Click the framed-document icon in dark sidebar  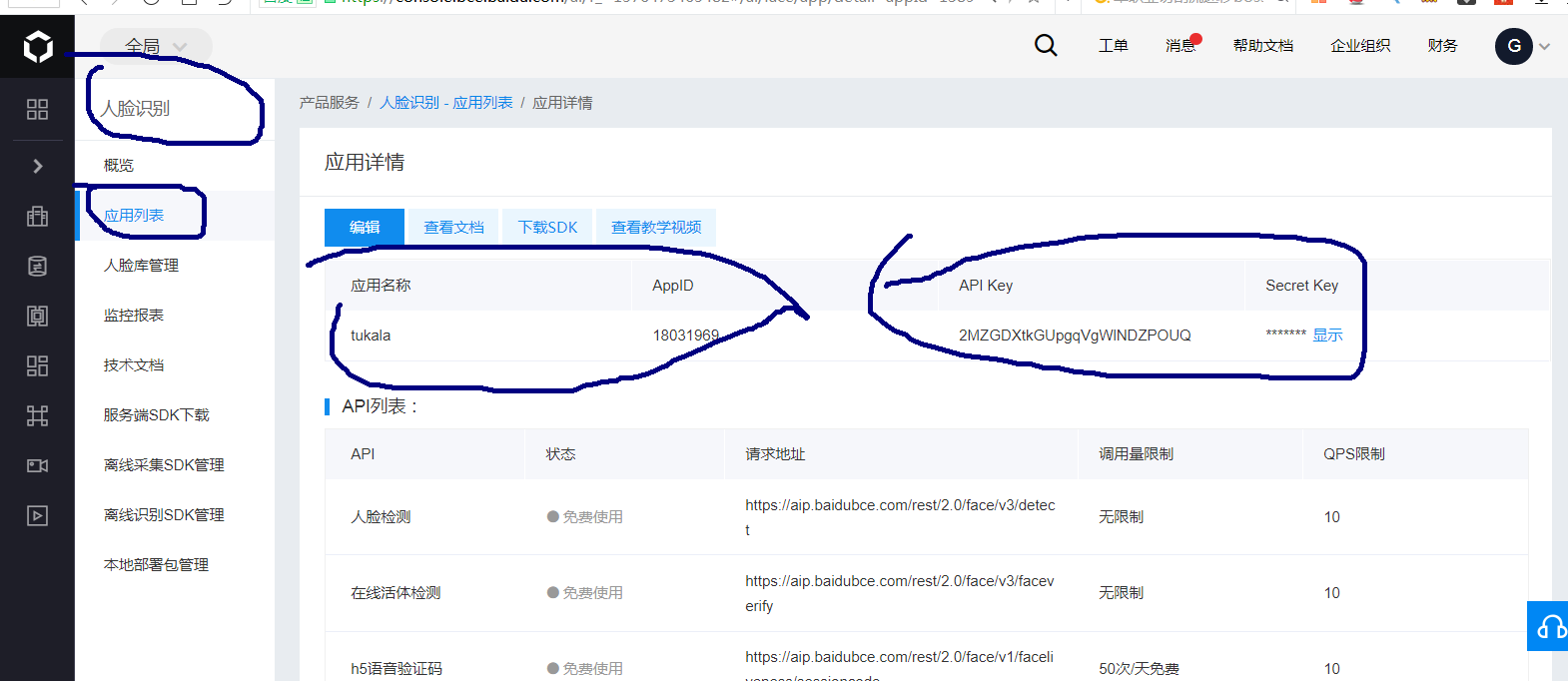pyautogui.click(x=37, y=316)
